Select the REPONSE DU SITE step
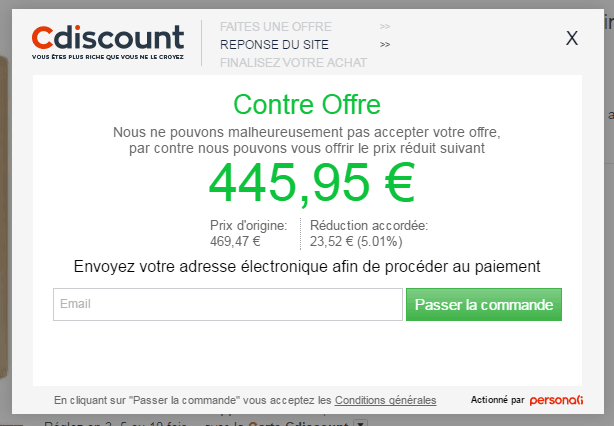Screen dimensions: 614x426 click(274, 45)
